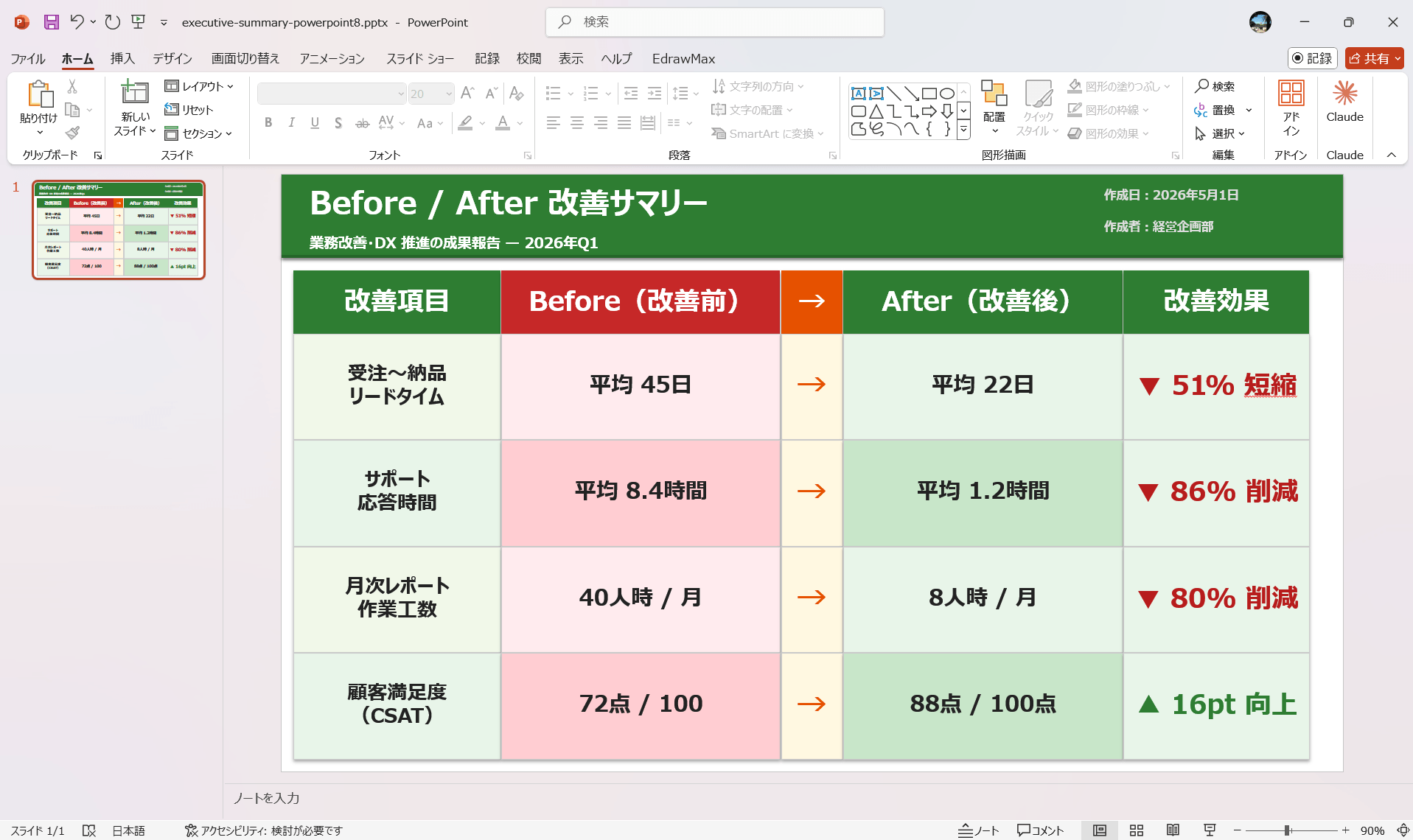Open クイックスタイル quick styles gallery
Viewport: 1413px width, 840px height.
(1038, 108)
